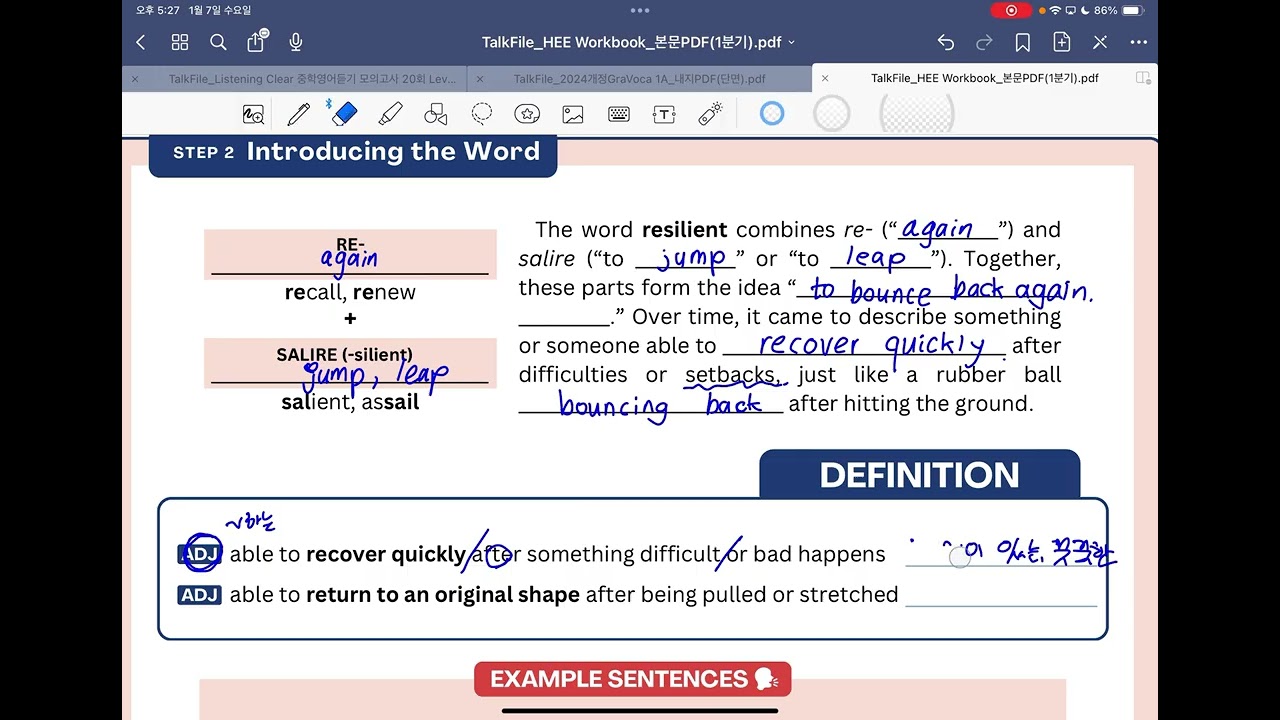The height and width of the screenshot is (720, 1280).
Task: Close the Listening Clear tab
Action: 136,79
